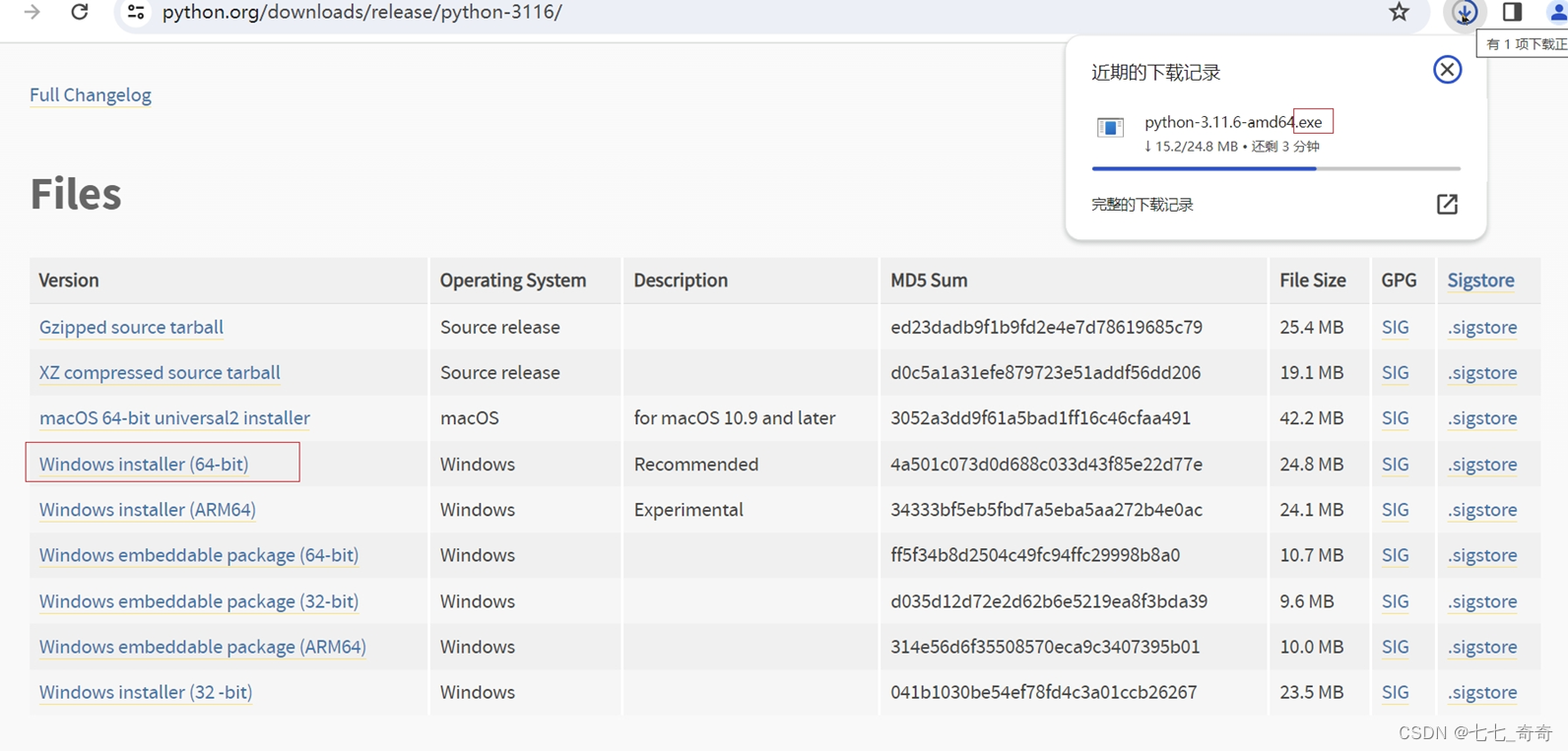
Task: Click MD5 sum ed23dadb9f1b9fd2e4e7d78619685c79
Action: 1046,327
